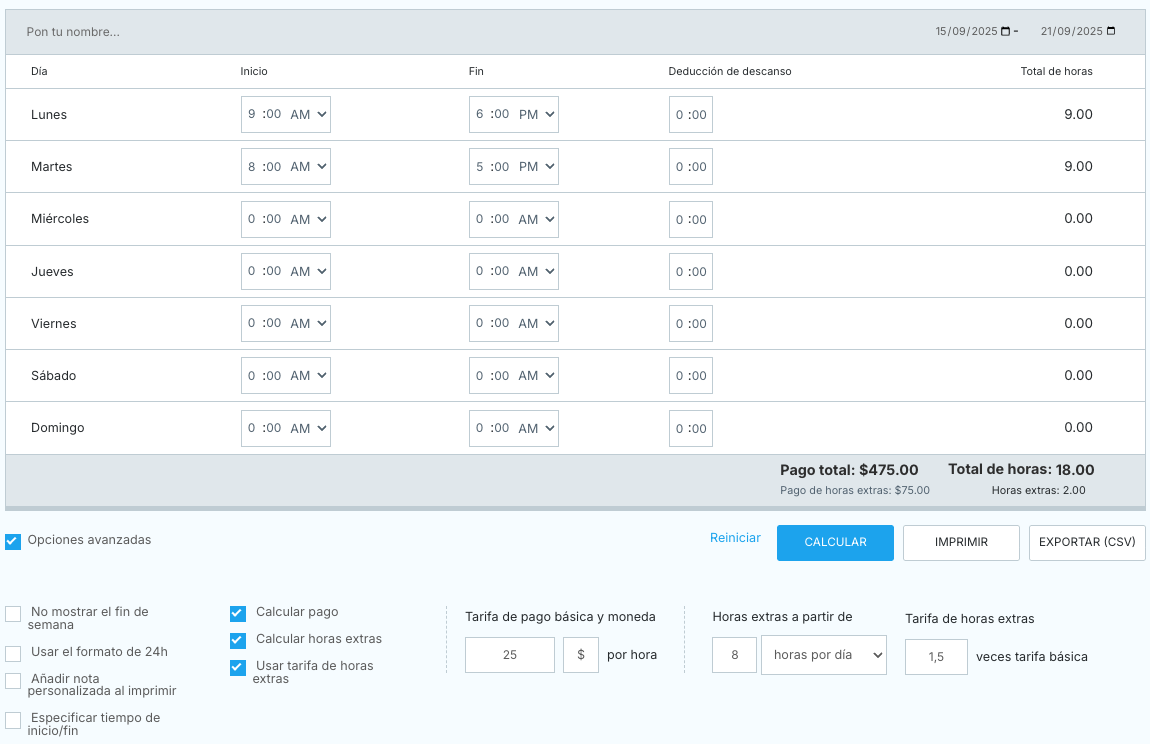Expand the horas por día dropdown
Screen dimensions: 1150x744
point(823,655)
